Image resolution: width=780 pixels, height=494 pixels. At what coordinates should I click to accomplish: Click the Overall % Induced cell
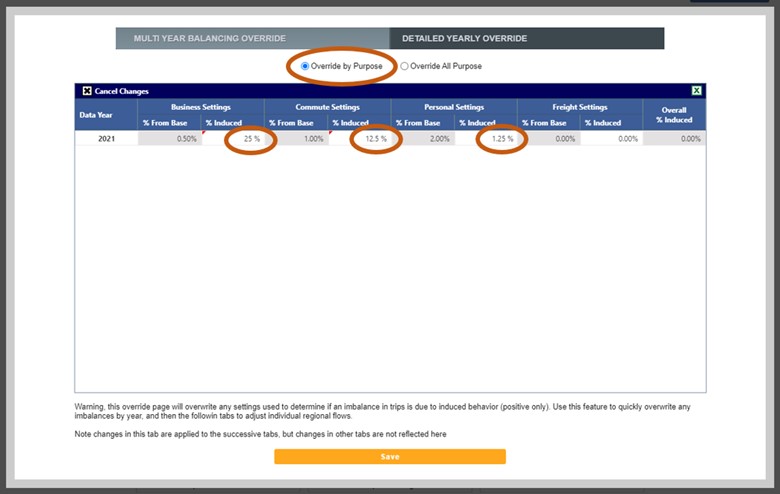pos(674,139)
